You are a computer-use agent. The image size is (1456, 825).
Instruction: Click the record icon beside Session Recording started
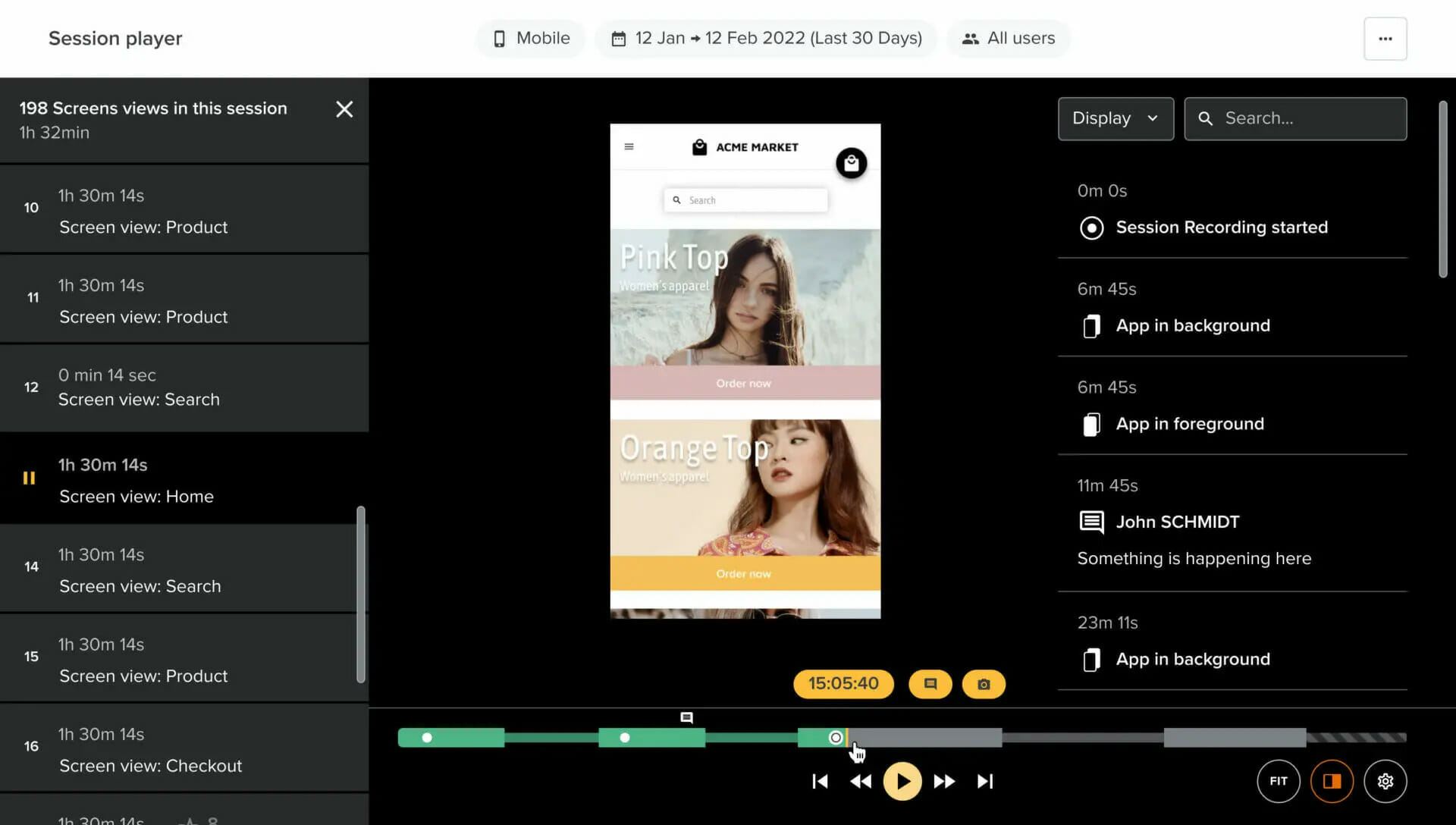coord(1091,227)
